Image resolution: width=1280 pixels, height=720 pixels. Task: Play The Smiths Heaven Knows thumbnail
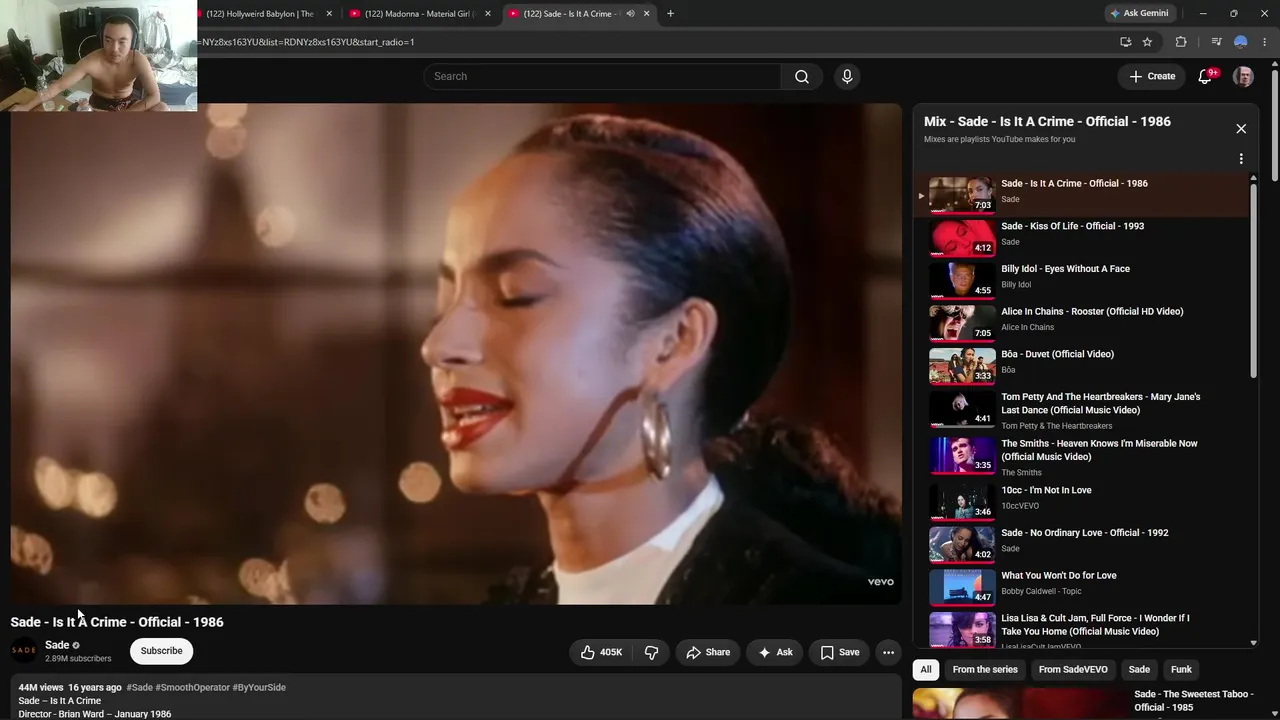[963, 455]
